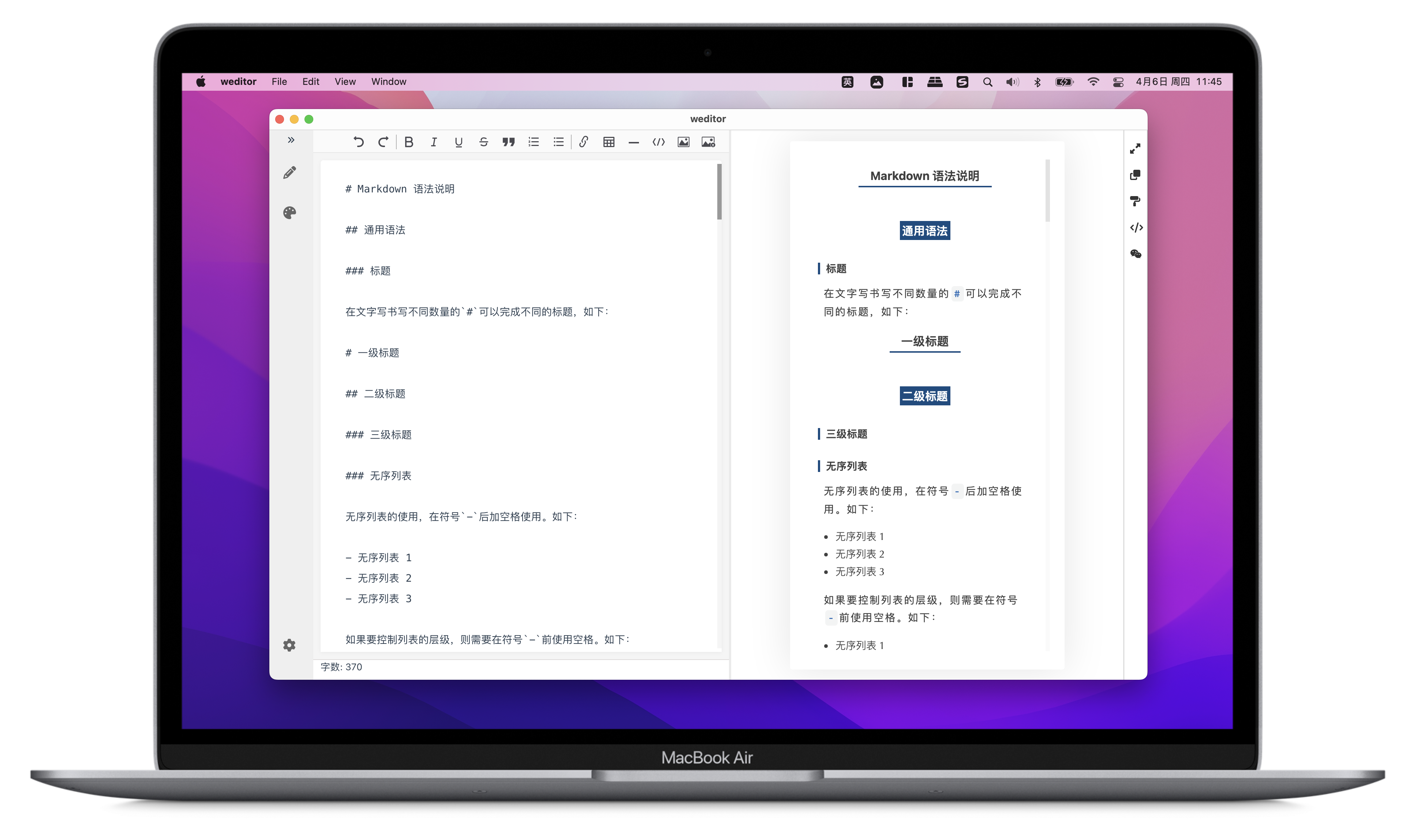Click the '### 标题' editor line
This screenshot has width=1417, height=840.
(x=368, y=271)
